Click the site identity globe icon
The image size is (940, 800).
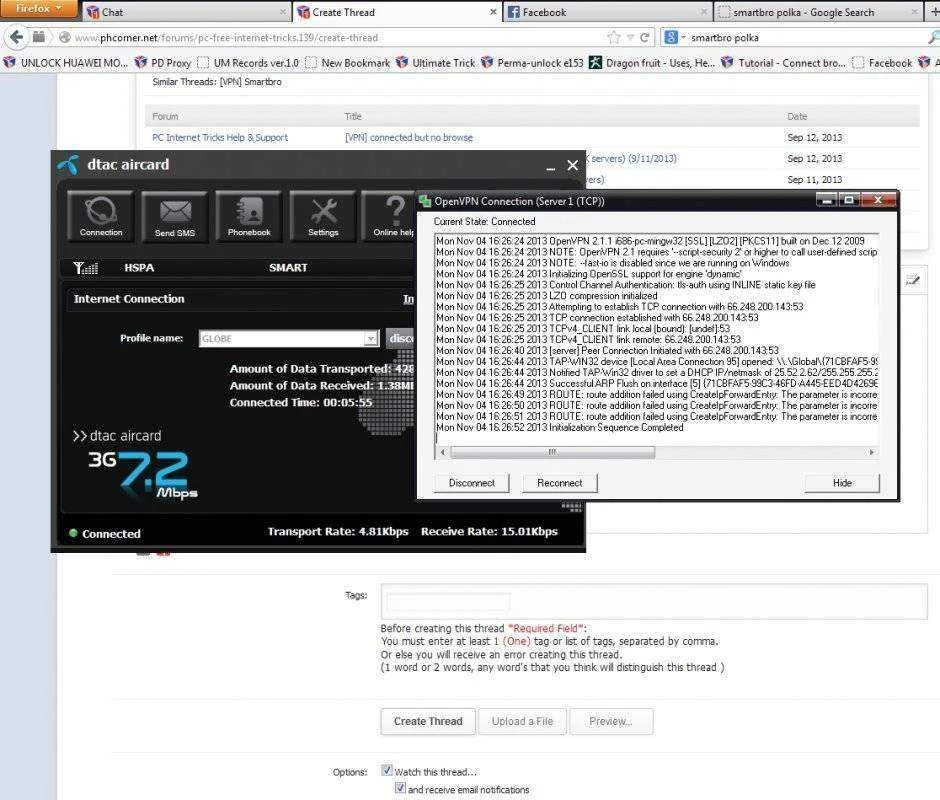tap(65, 37)
